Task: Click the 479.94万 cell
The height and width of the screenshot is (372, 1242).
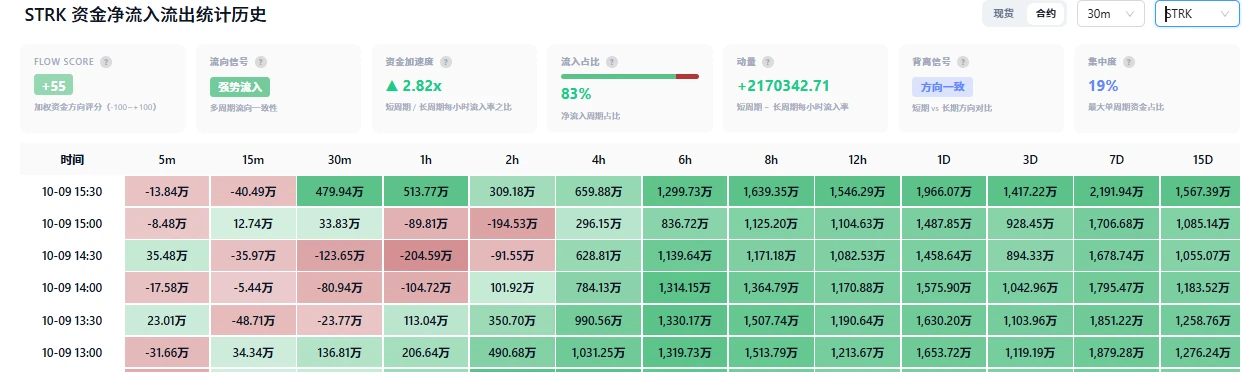Action: pyautogui.click(x=339, y=191)
